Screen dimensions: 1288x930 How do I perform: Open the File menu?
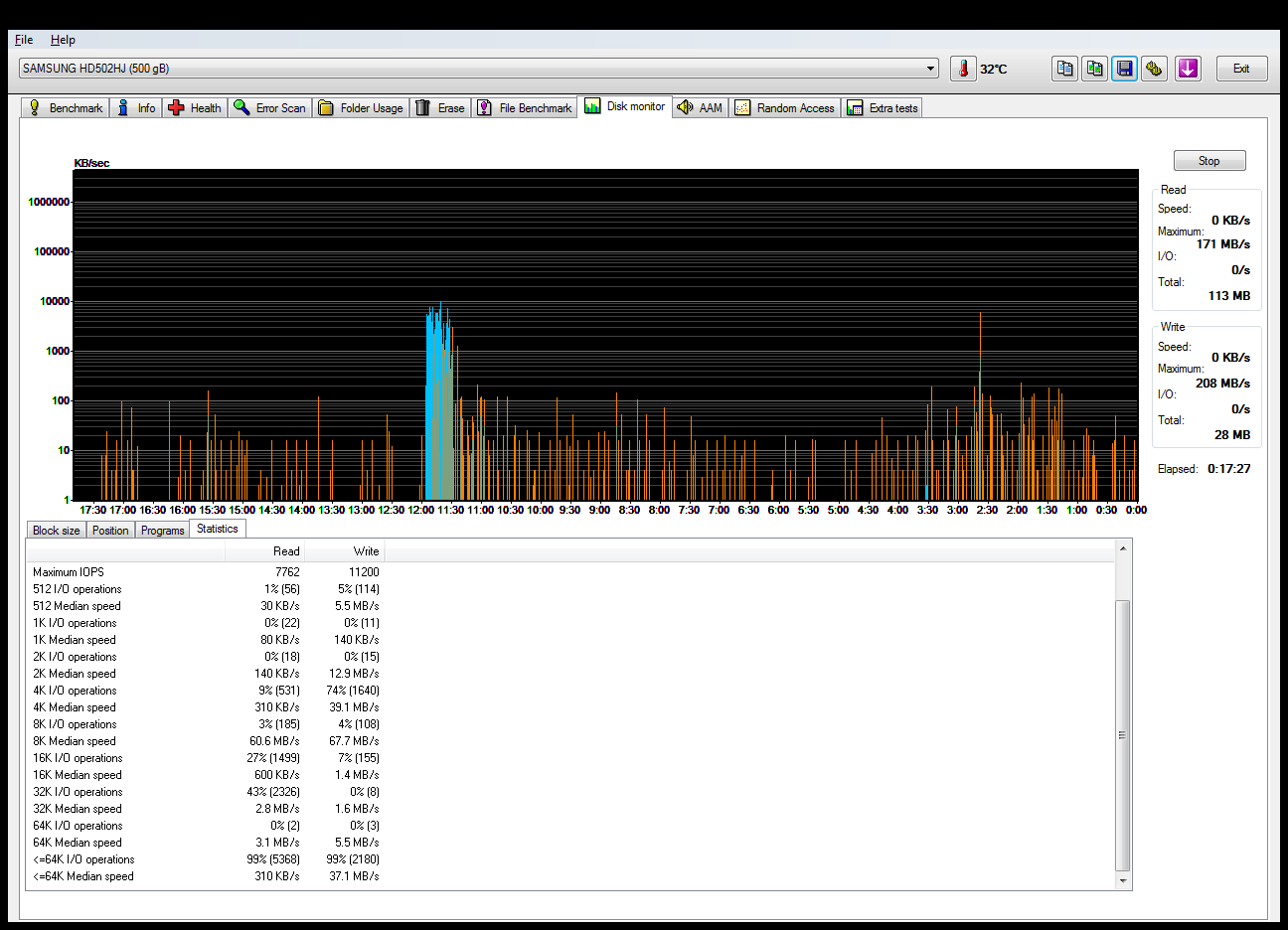tap(24, 40)
